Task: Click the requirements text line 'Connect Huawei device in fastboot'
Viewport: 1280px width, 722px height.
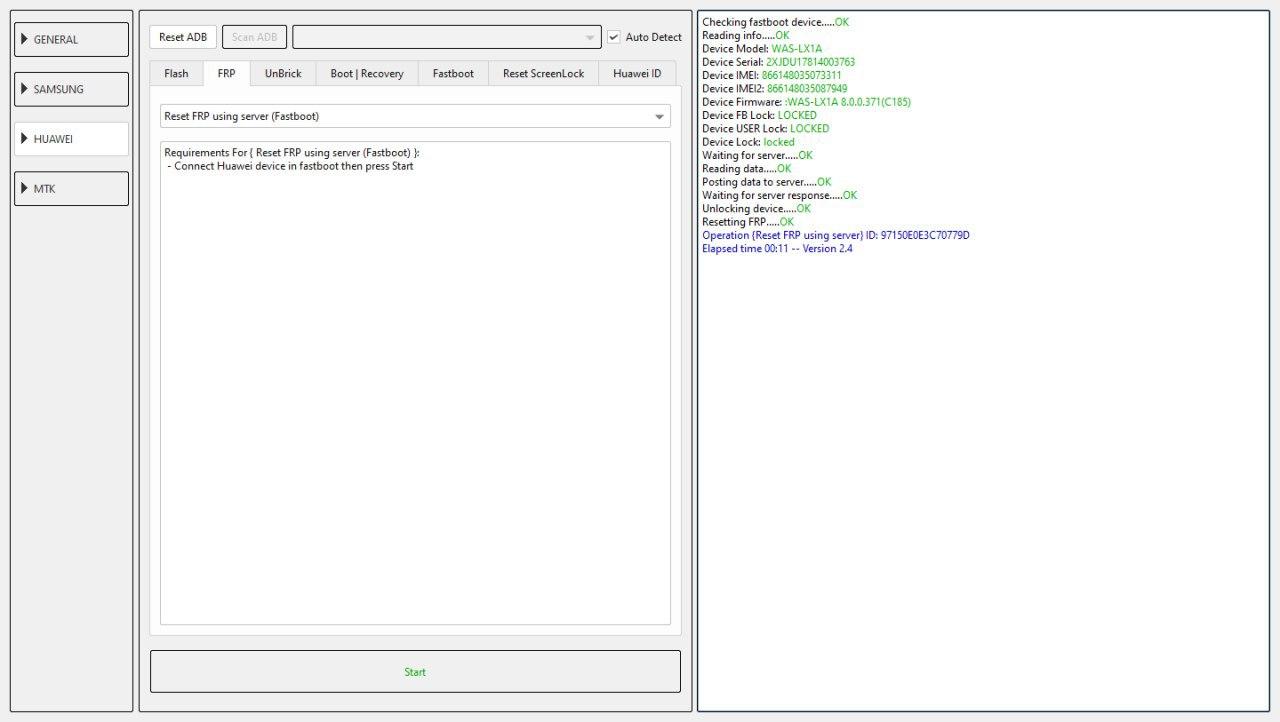Action: point(291,166)
